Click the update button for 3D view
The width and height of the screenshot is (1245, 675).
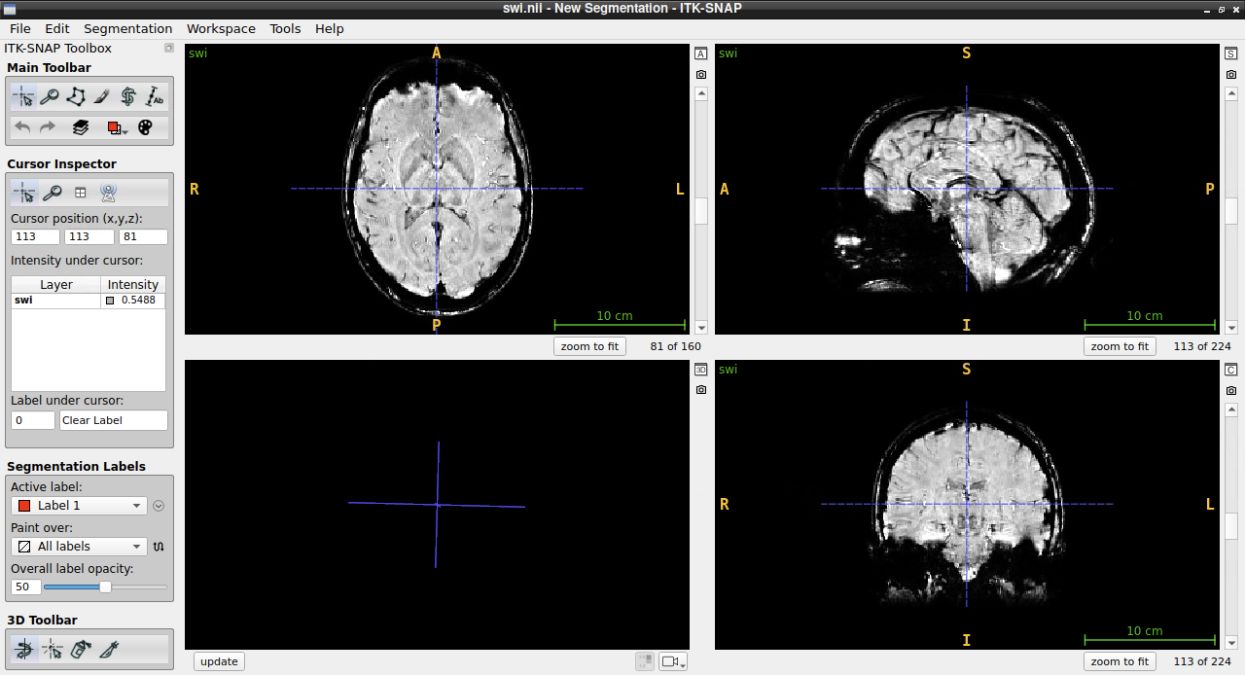pos(219,661)
